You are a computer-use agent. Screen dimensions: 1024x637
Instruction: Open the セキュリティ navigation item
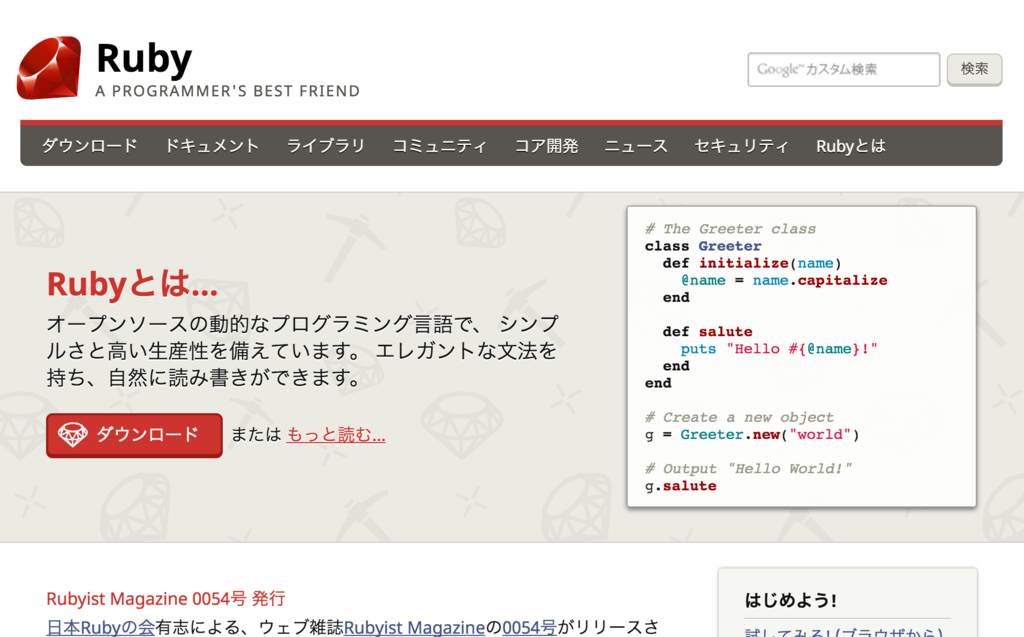coord(741,145)
